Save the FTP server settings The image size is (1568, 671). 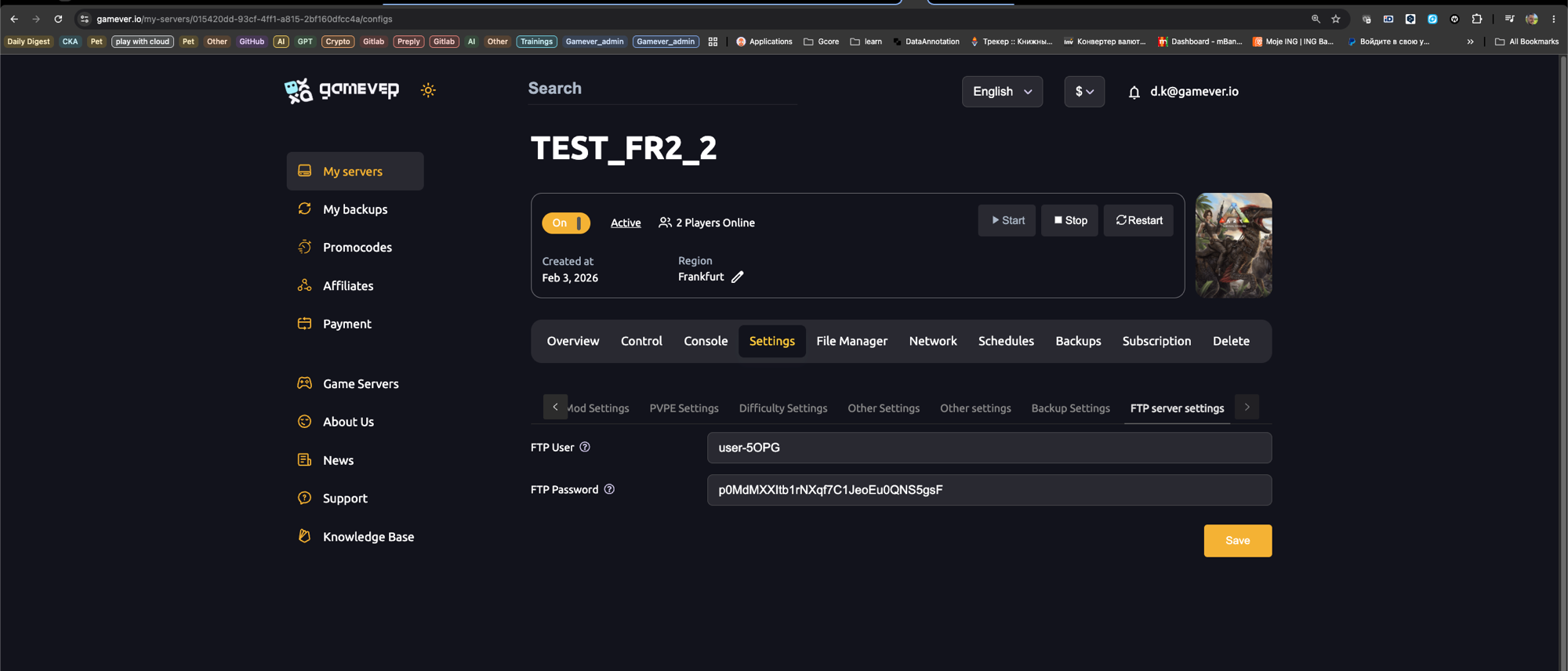(1237, 541)
